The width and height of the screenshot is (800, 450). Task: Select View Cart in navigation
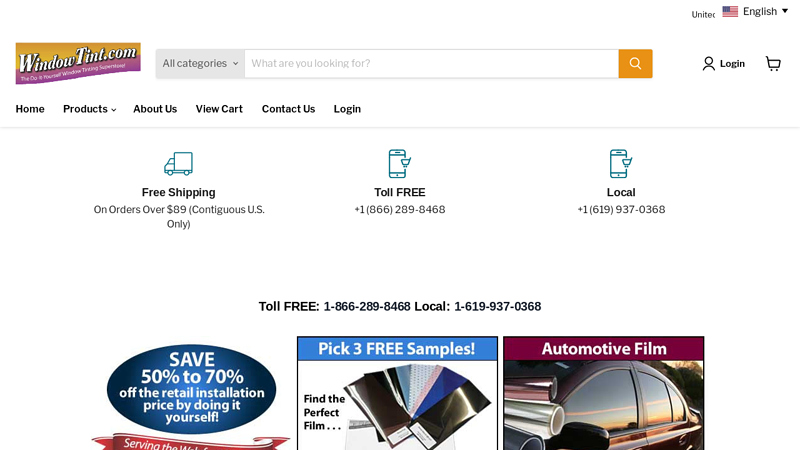coord(219,109)
